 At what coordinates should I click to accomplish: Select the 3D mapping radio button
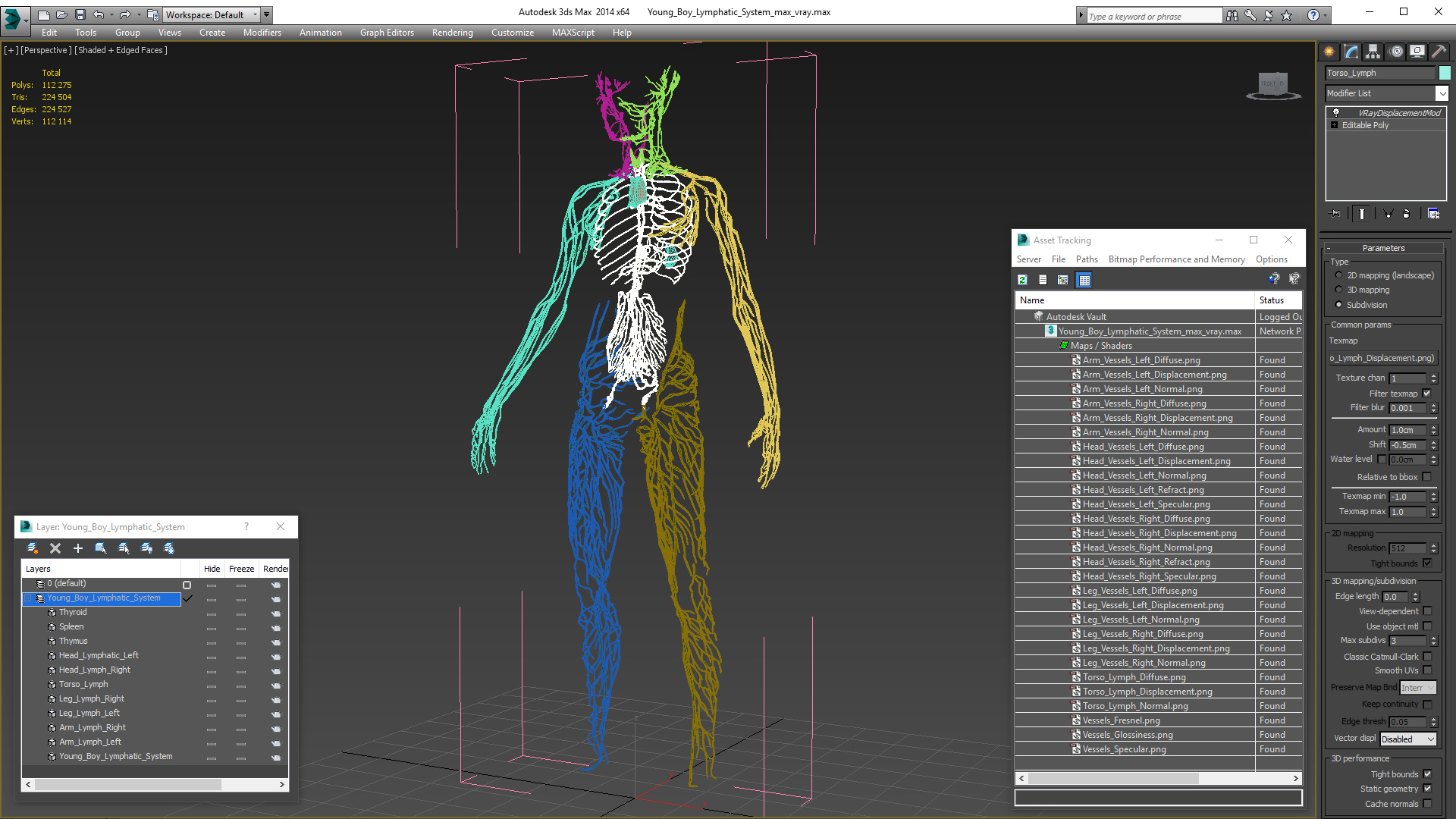(x=1338, y=290)
